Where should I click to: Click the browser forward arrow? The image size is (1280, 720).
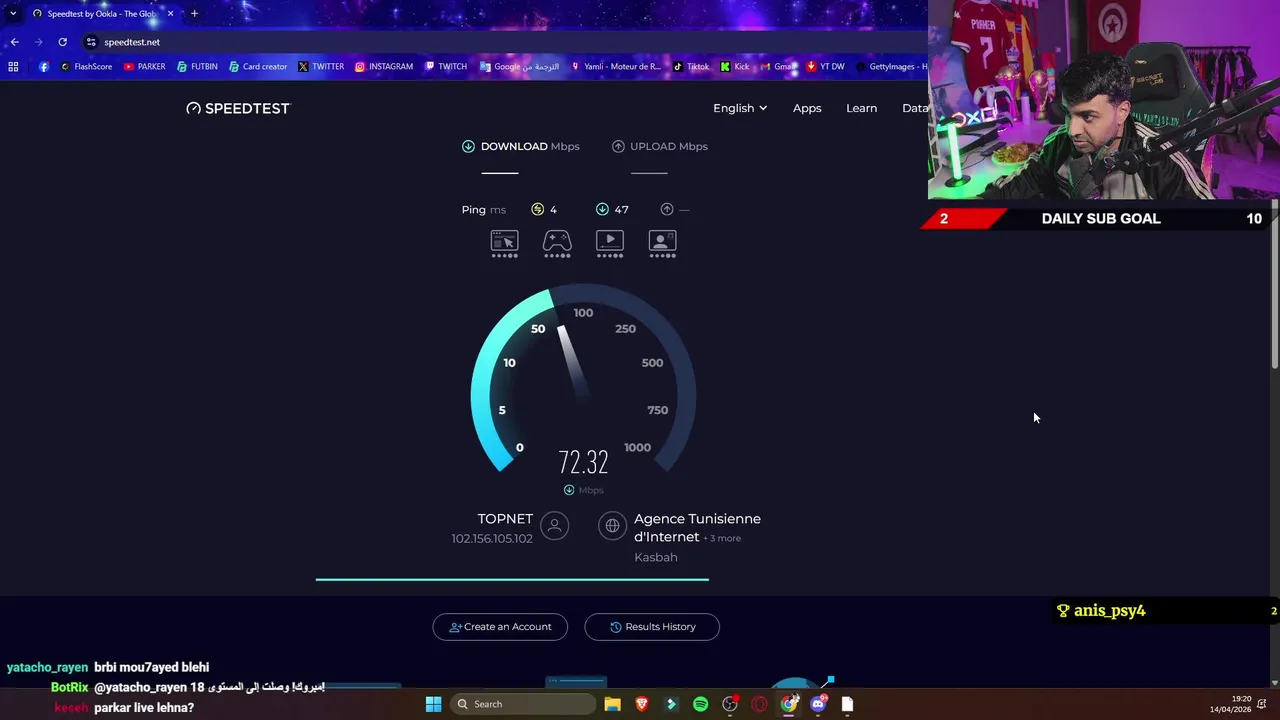tap(39, 42)
